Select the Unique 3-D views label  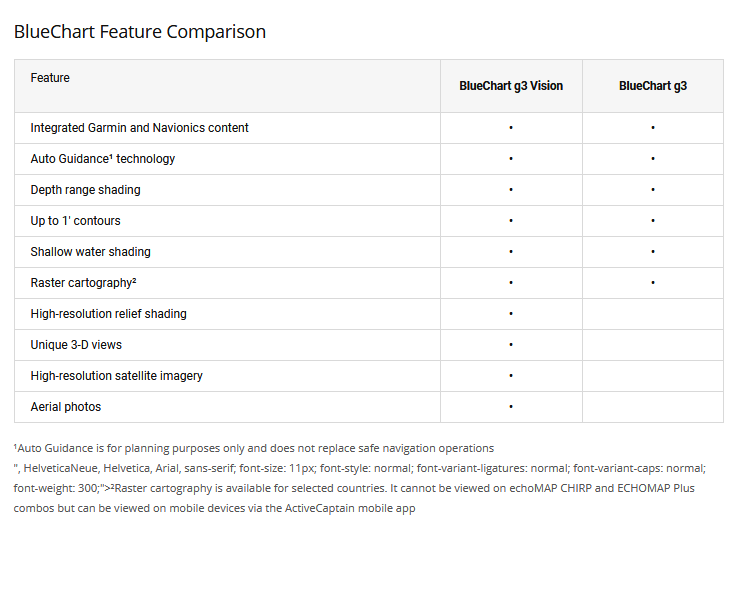tap(76, 345)
